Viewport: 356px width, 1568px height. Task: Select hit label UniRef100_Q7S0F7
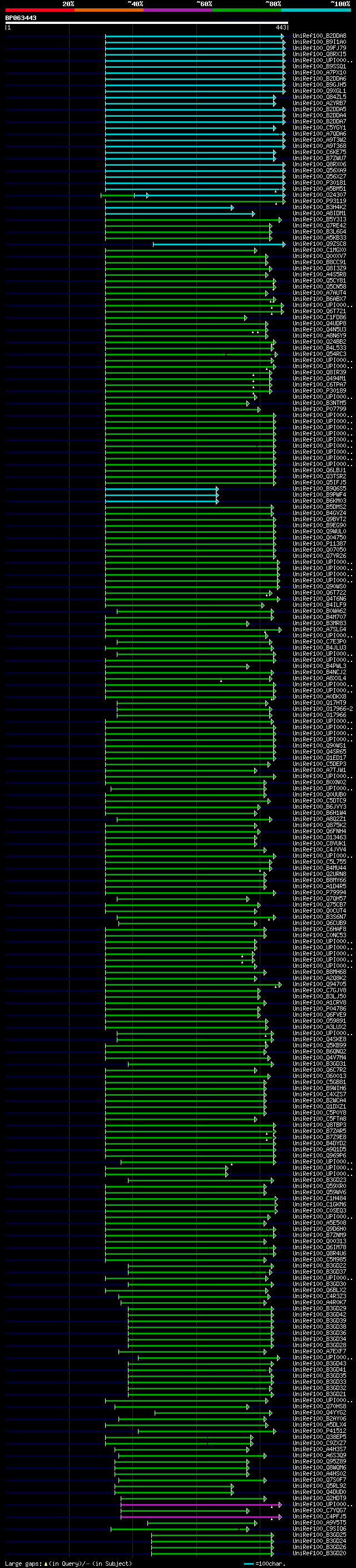[319, 1479]
